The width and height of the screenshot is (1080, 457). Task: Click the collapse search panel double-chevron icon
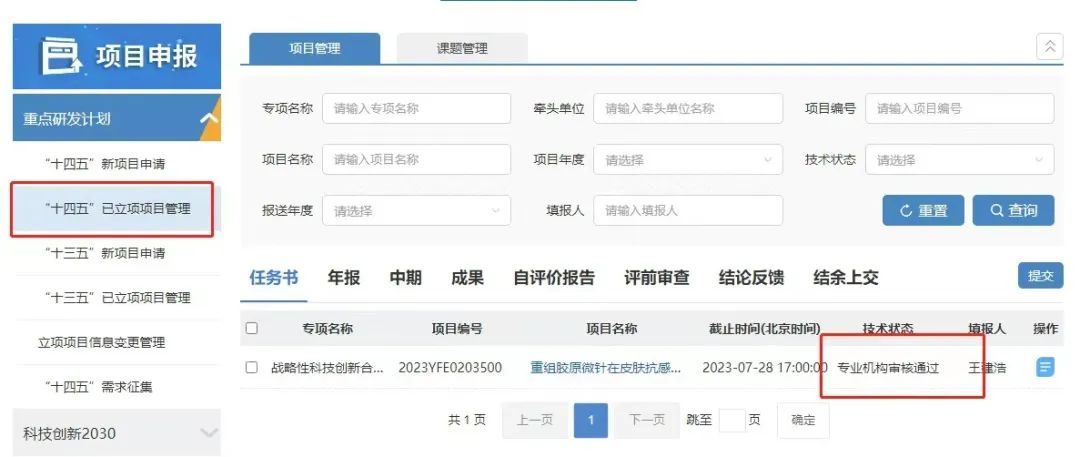(1049, 46)
